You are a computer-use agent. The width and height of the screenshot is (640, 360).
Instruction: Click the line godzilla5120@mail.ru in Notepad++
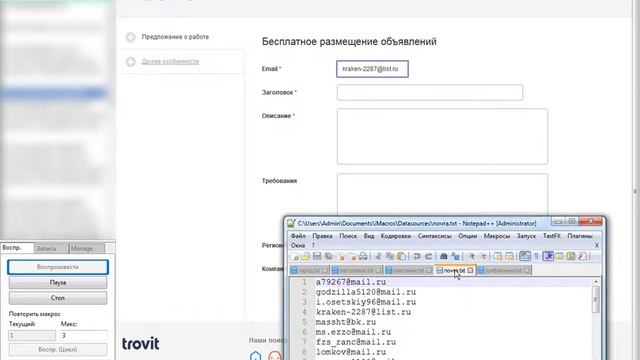366,292
